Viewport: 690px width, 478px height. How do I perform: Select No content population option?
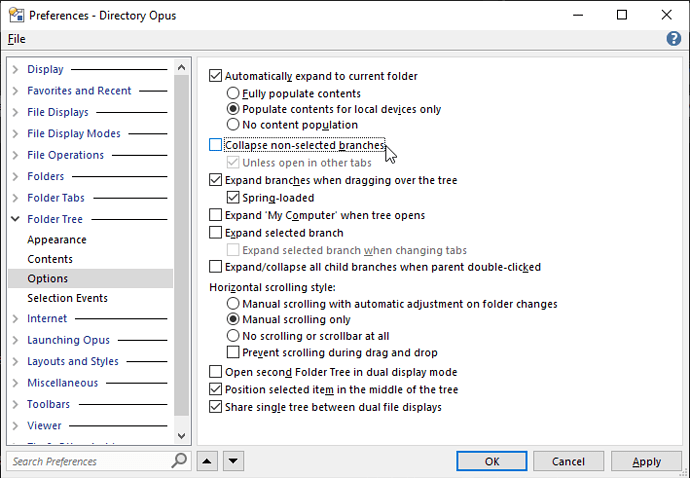click(x=233, y=125)
